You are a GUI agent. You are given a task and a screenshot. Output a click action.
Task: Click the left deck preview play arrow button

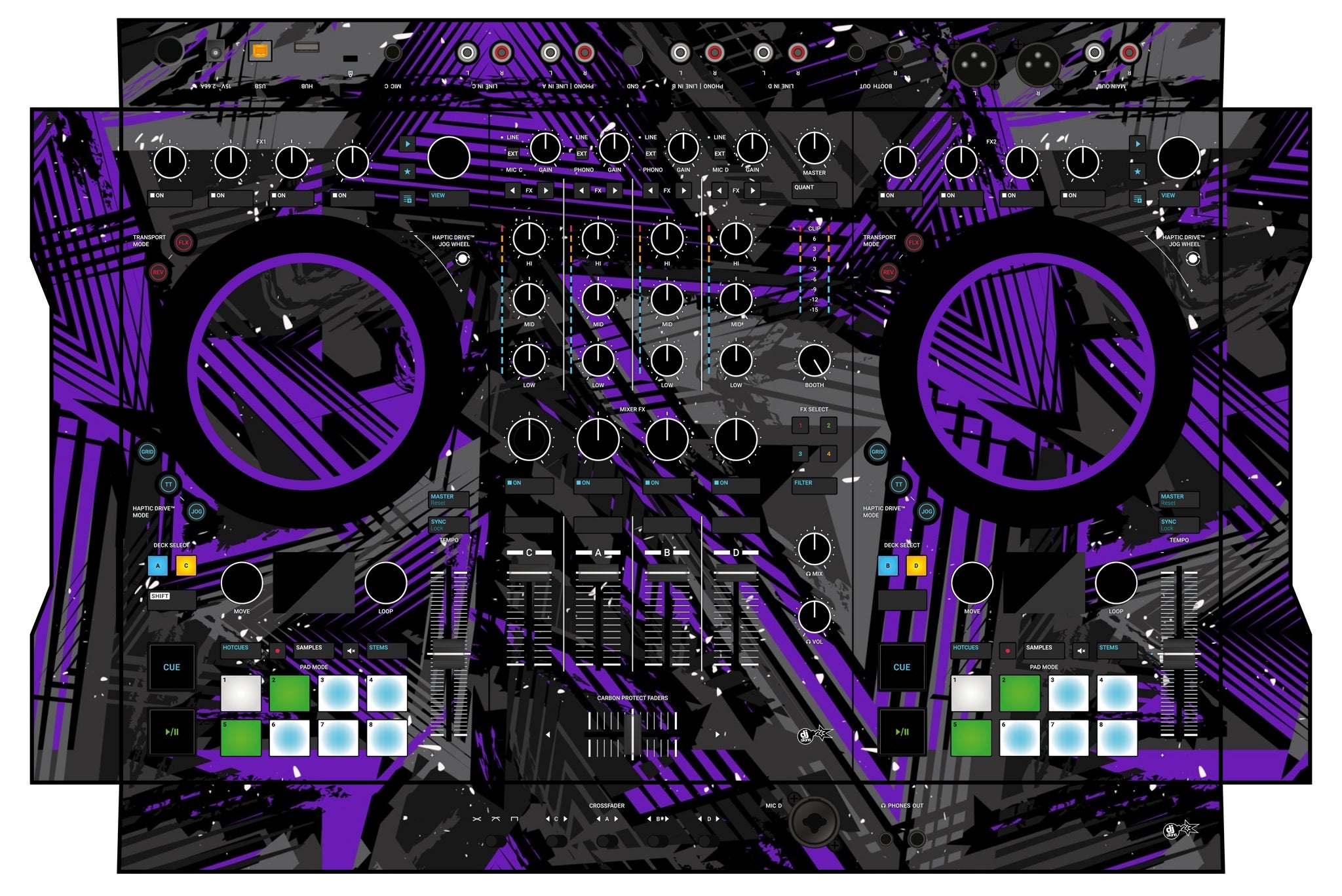tap(408, 143)
